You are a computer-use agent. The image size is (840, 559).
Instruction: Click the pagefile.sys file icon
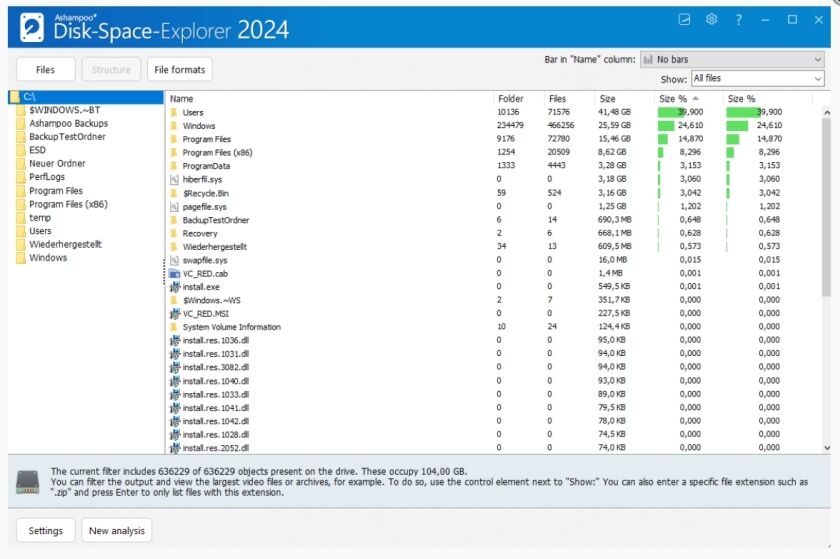(x=174, y=206)
